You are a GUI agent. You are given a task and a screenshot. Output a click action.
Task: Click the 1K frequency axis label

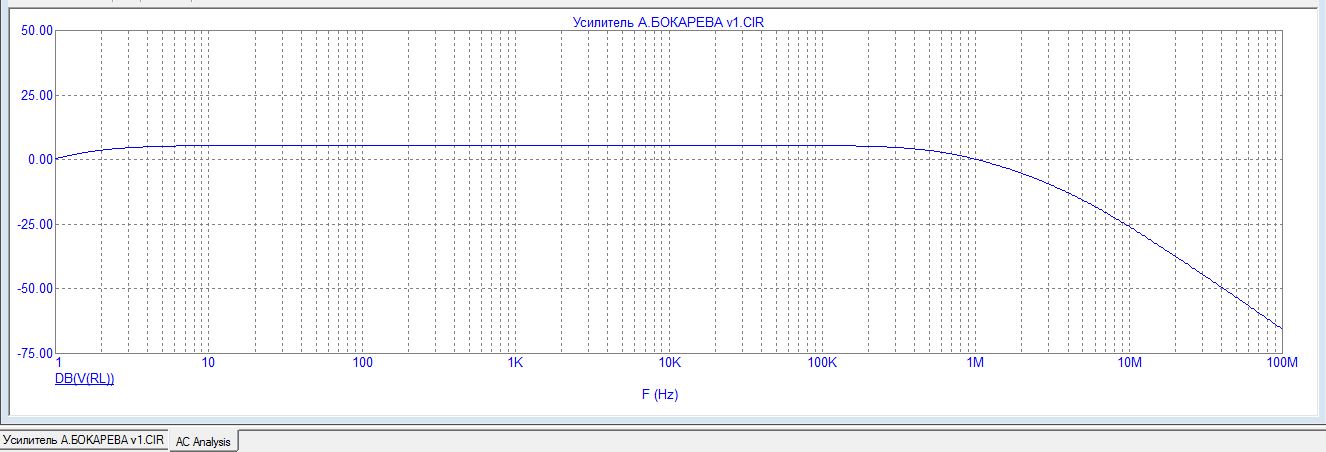(x=515, y=362)
